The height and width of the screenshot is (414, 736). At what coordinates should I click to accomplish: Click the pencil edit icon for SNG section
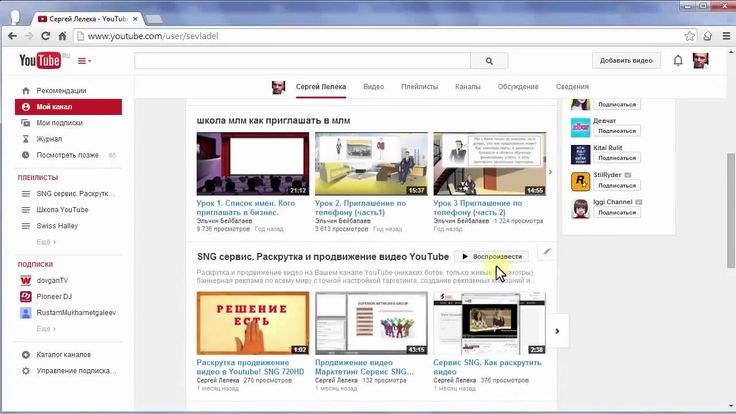(x=546, y=252)
